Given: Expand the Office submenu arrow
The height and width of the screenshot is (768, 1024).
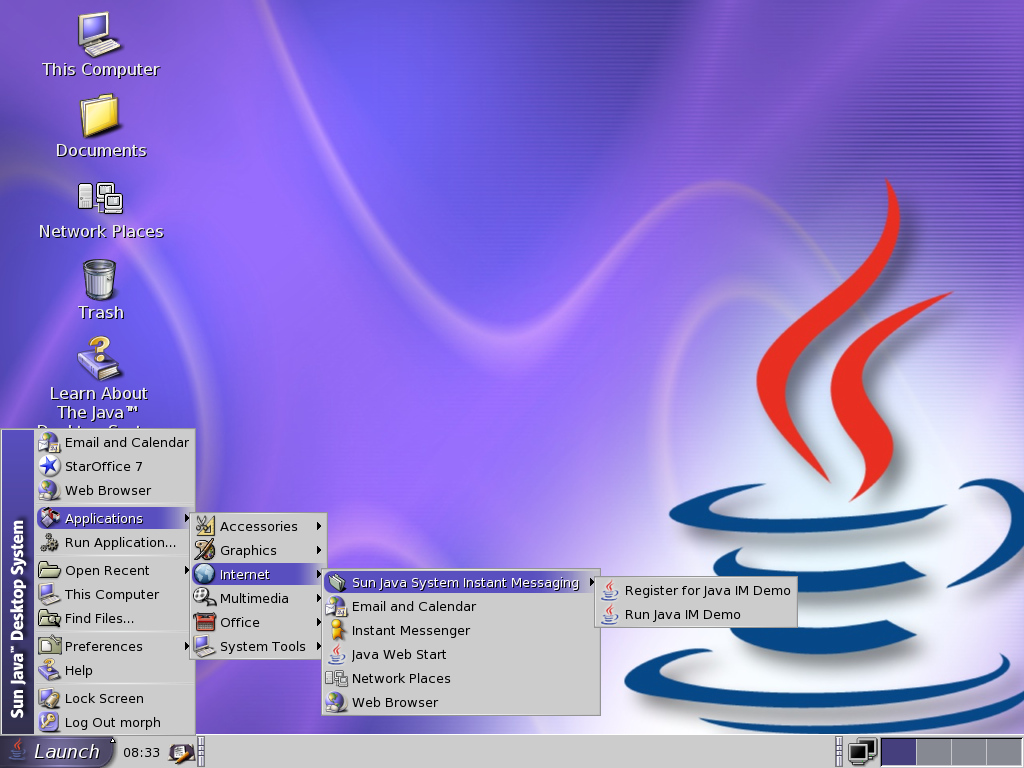Looking at the screenshot, I should point(318,622).
